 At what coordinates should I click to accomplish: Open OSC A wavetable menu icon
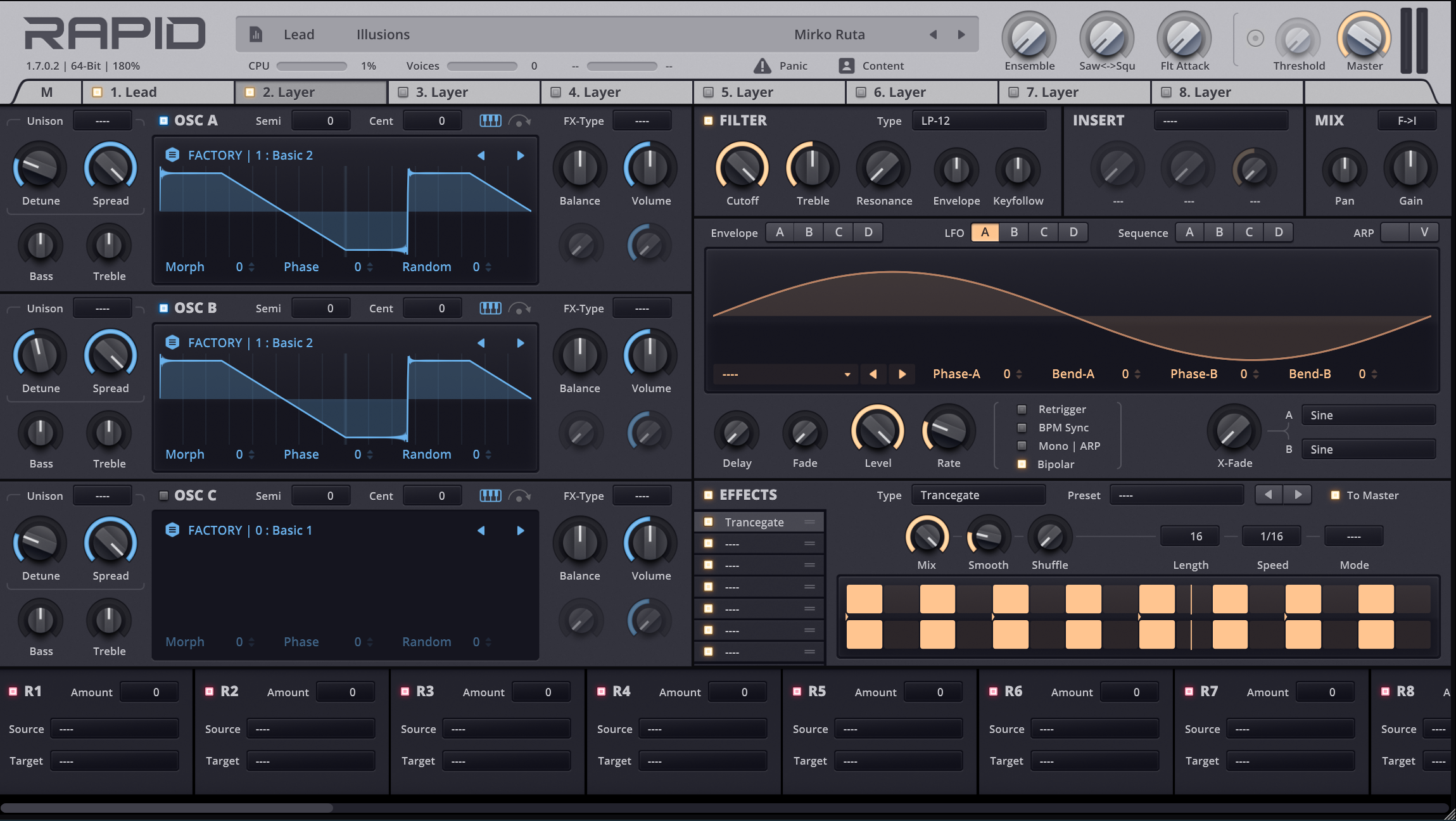(x=172, y=155)
